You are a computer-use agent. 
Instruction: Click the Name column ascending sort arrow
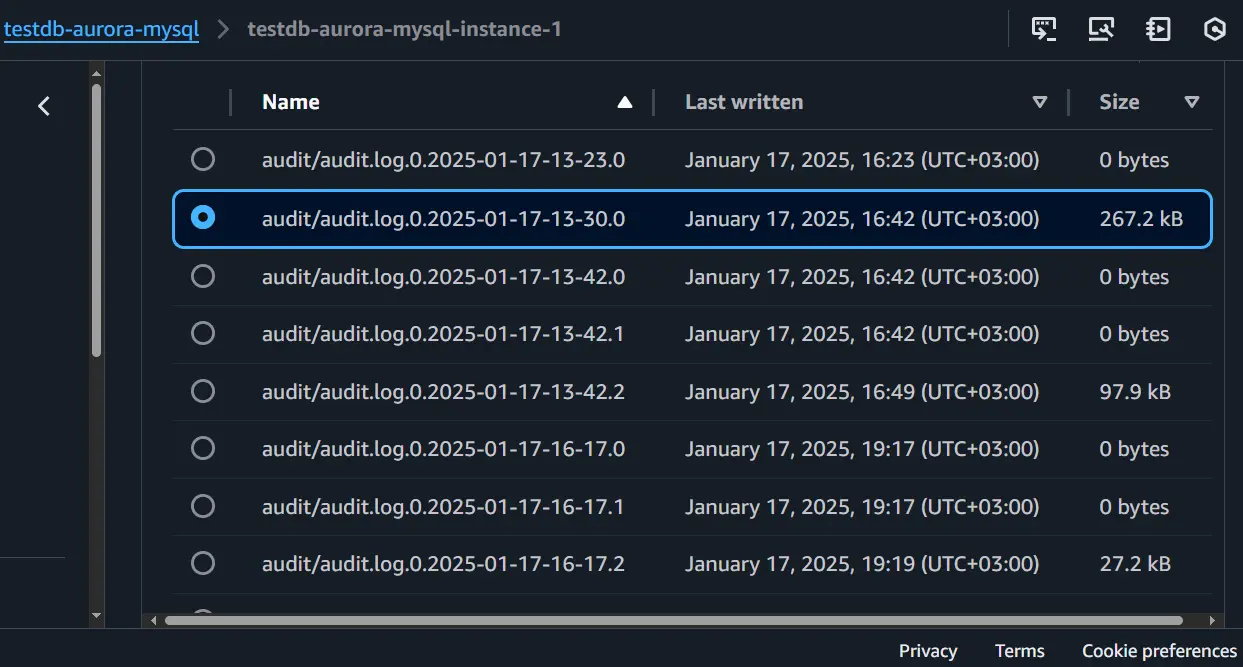625,102
